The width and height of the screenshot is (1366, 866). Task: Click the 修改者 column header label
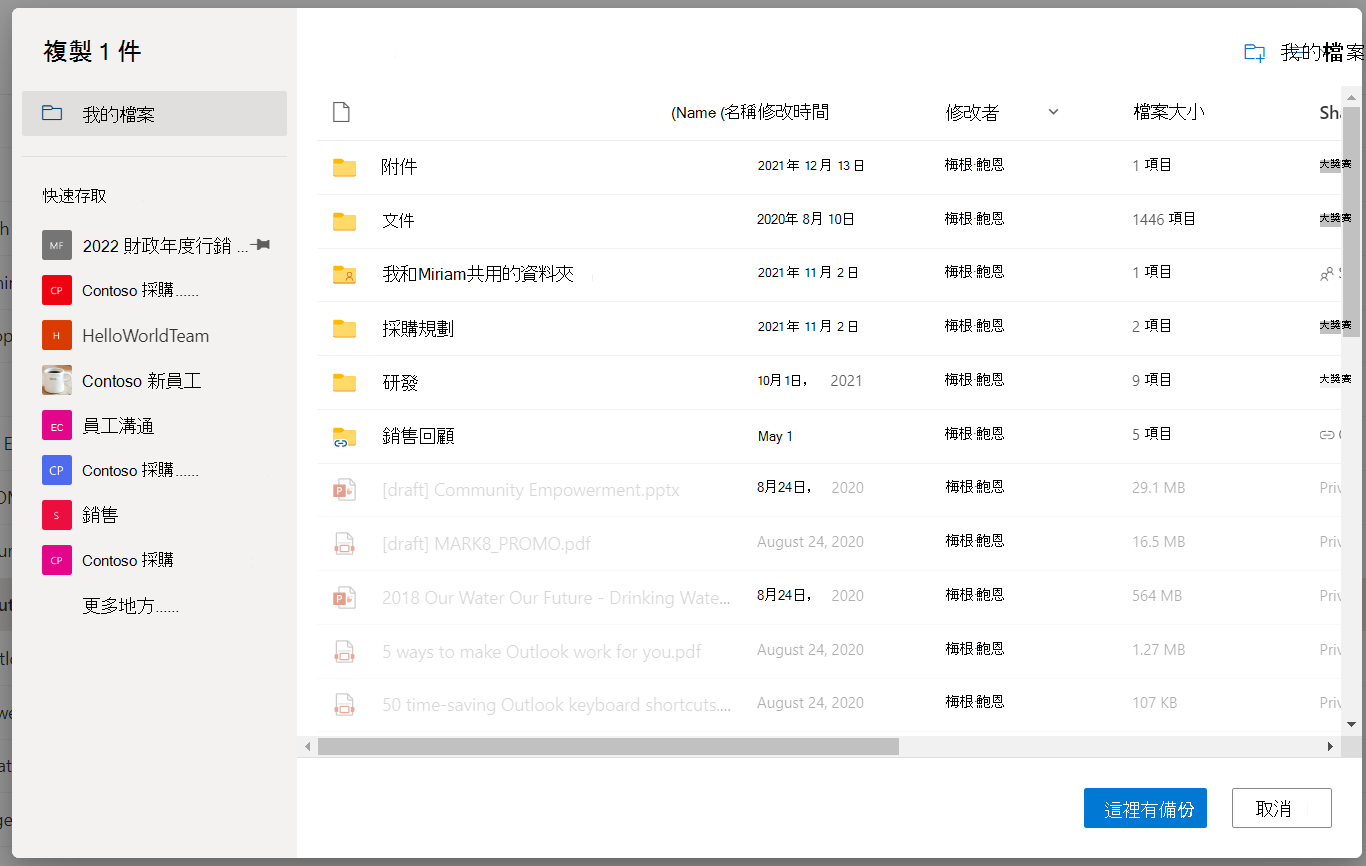[x=972, y=113]
